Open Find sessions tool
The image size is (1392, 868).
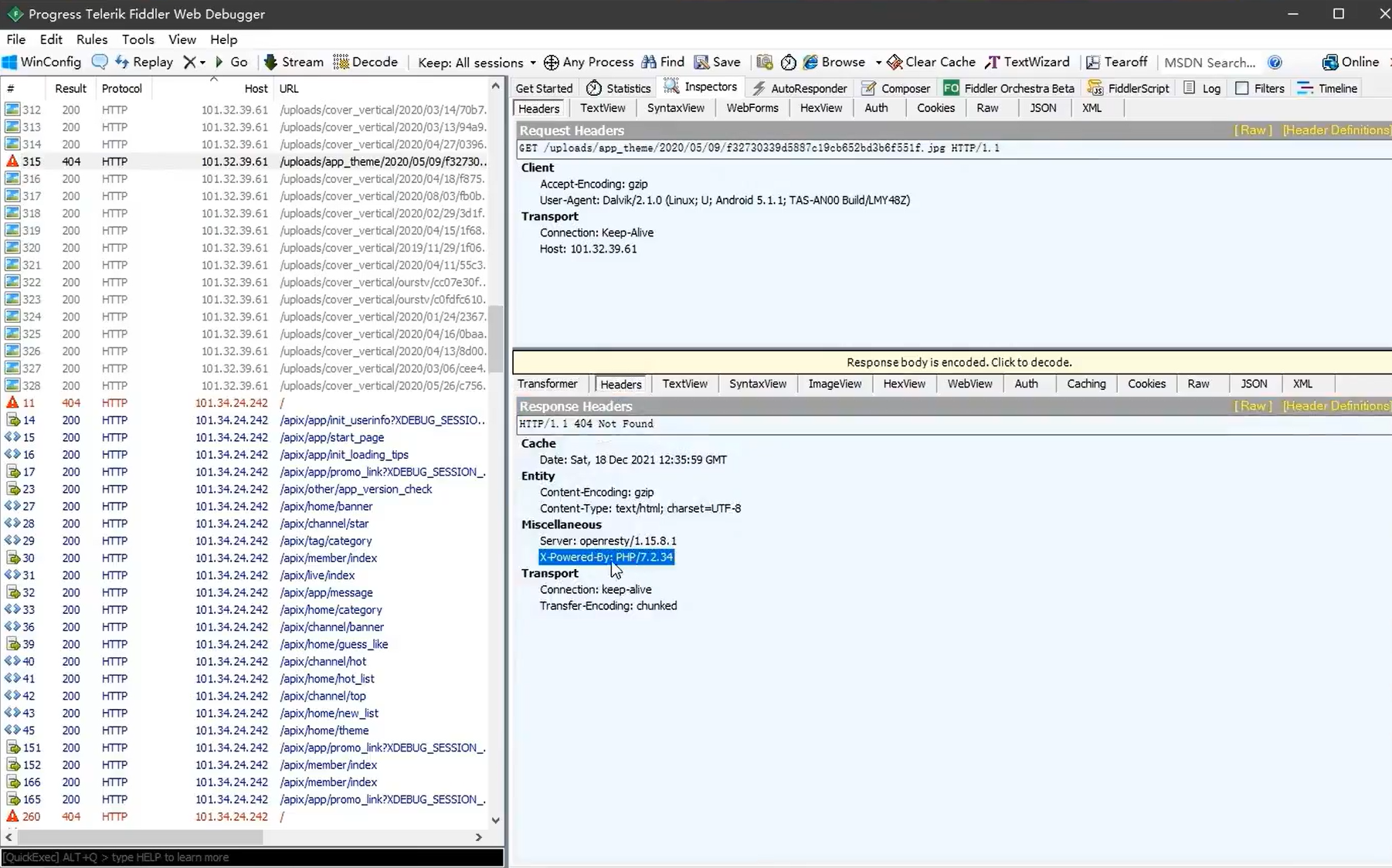coord(663,62)
